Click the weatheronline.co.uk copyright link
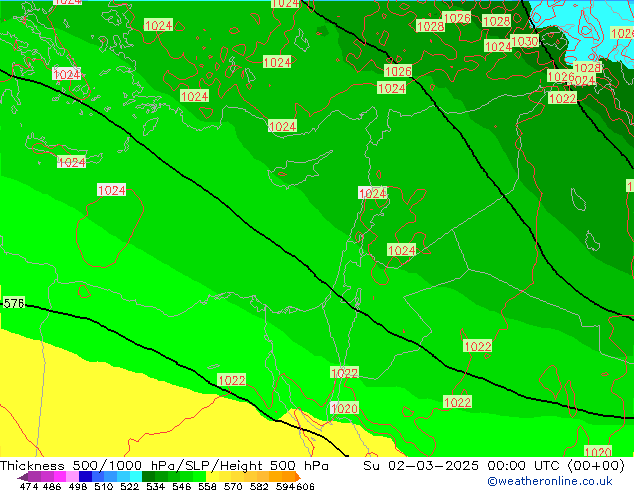 pos(550,481)
